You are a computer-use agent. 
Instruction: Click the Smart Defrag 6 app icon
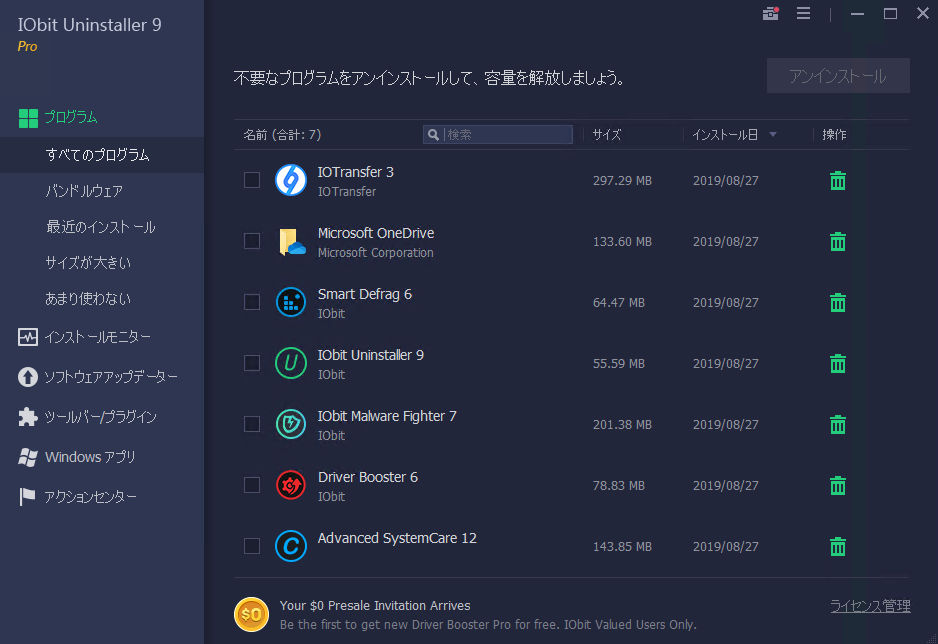pos(291,302)
